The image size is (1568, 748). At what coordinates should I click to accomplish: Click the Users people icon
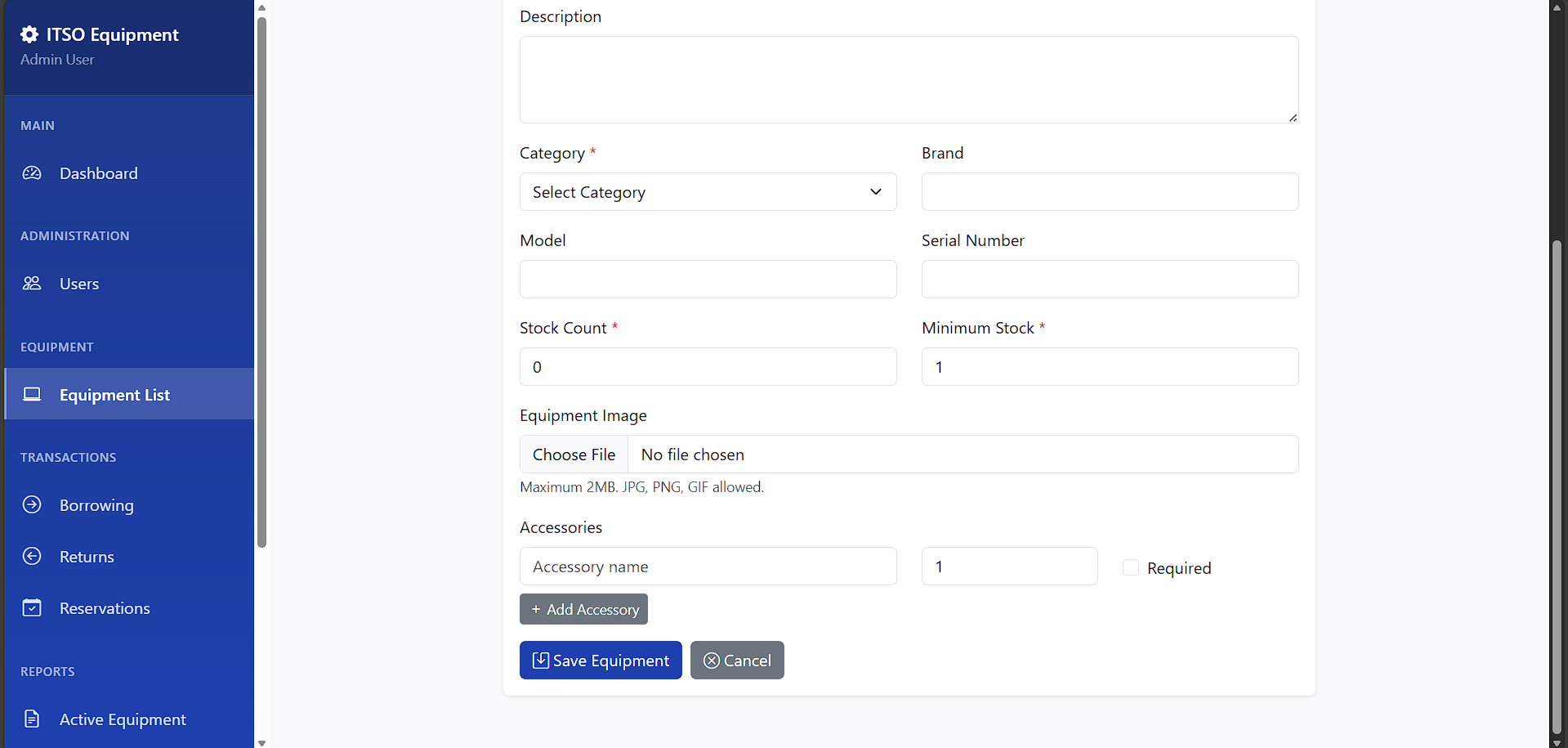click(x=32, y=284)
